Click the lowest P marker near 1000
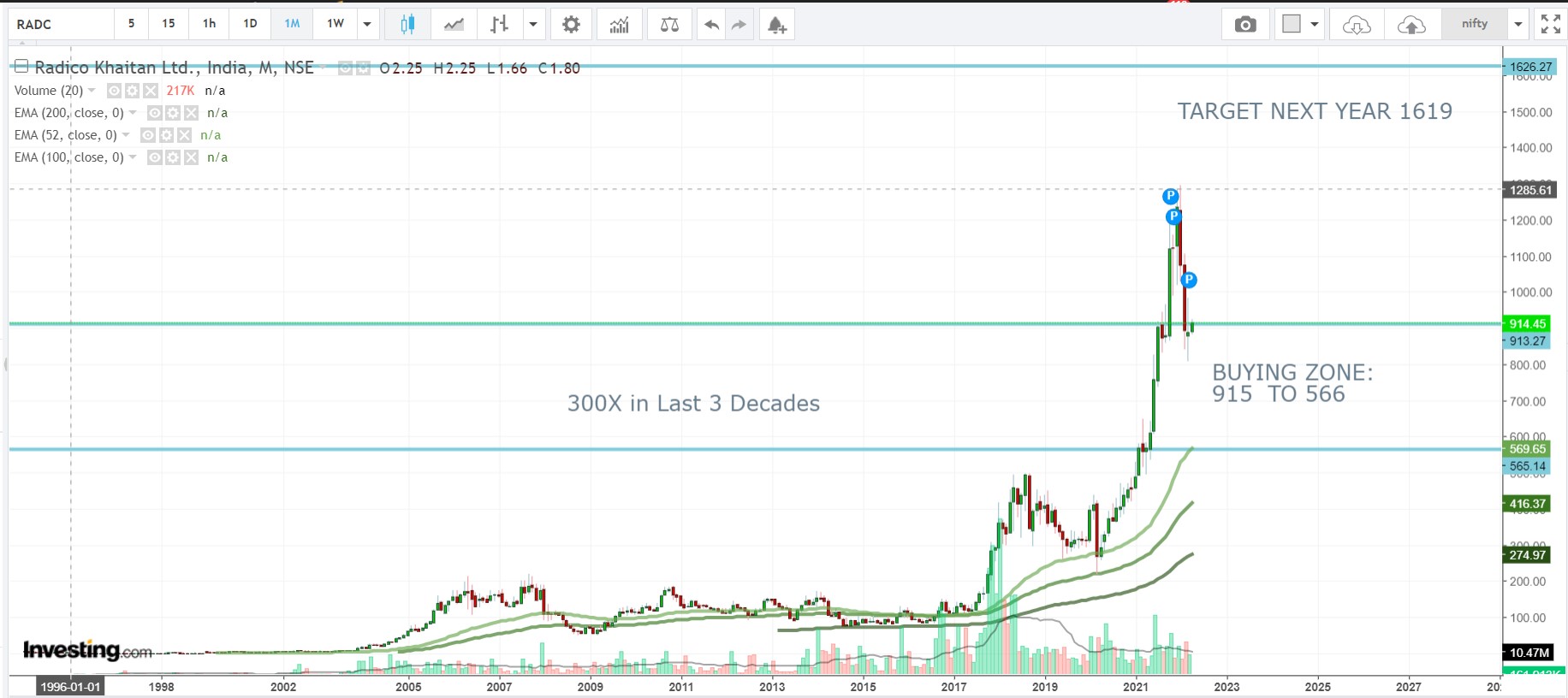This screenshot has width=1568, height=698. (1188, 280)
